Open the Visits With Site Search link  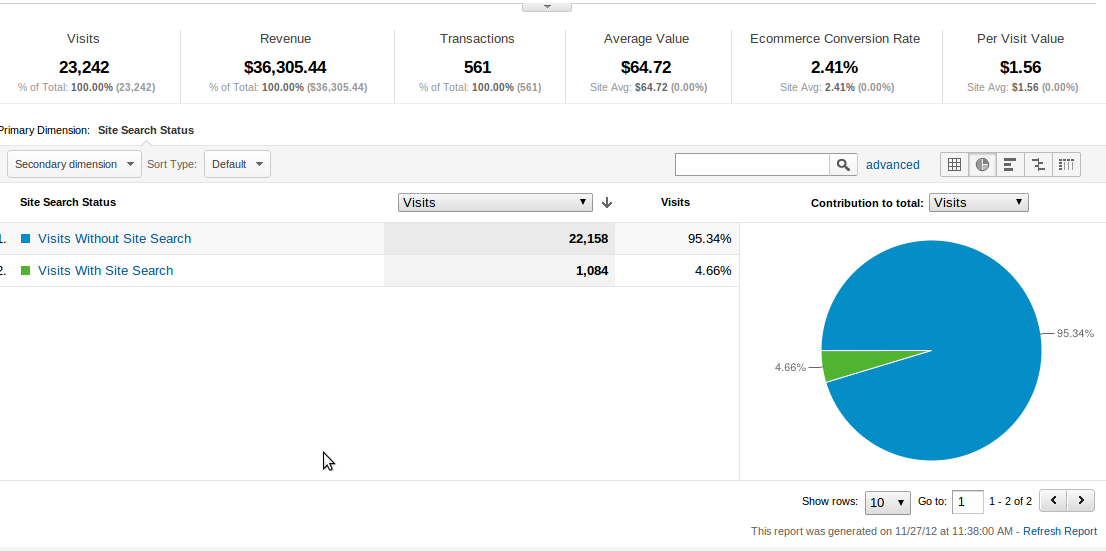coord(105,271)
